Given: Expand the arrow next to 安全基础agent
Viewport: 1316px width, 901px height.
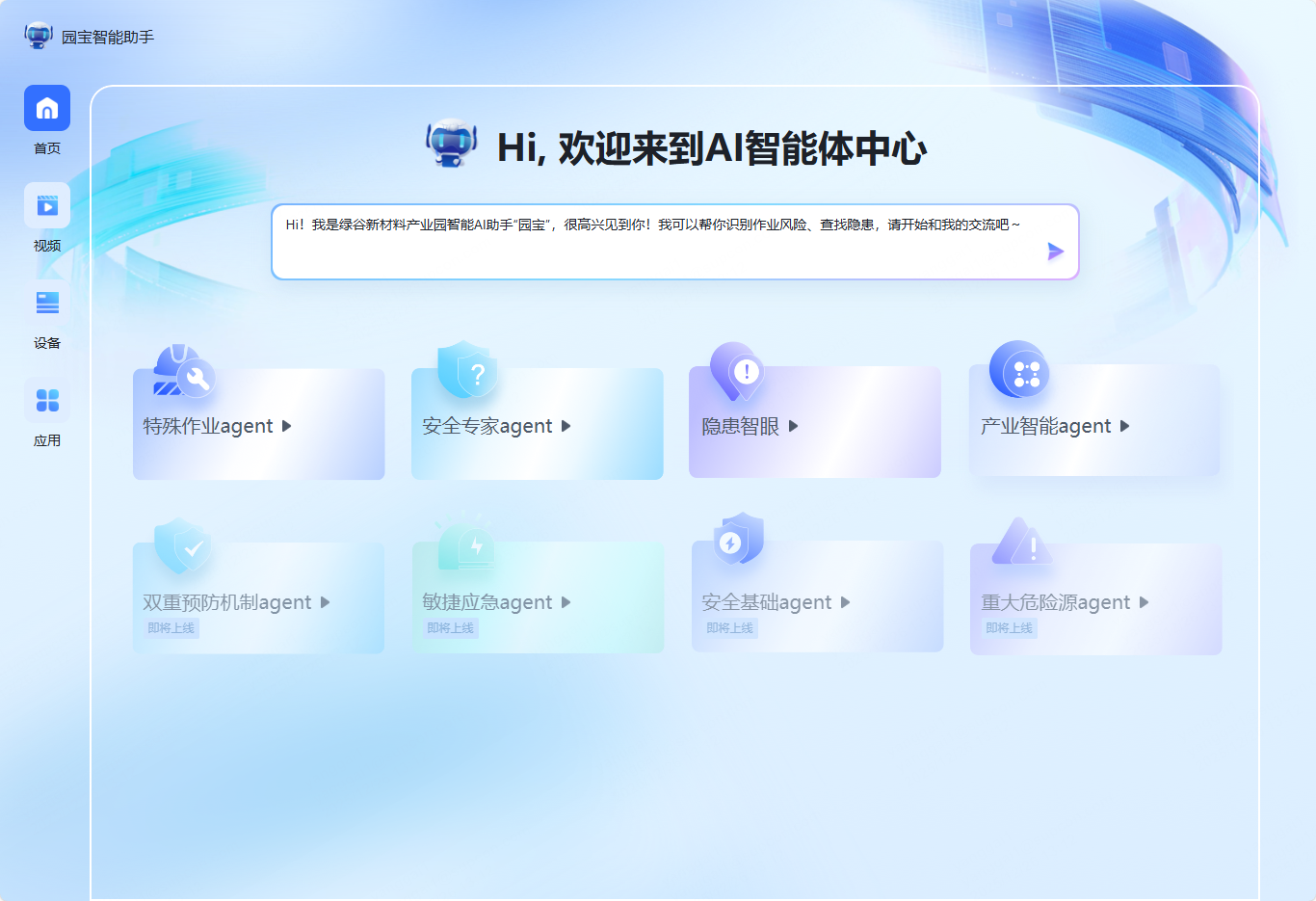Looking at the screenshot, I should (x=845, y=602).
